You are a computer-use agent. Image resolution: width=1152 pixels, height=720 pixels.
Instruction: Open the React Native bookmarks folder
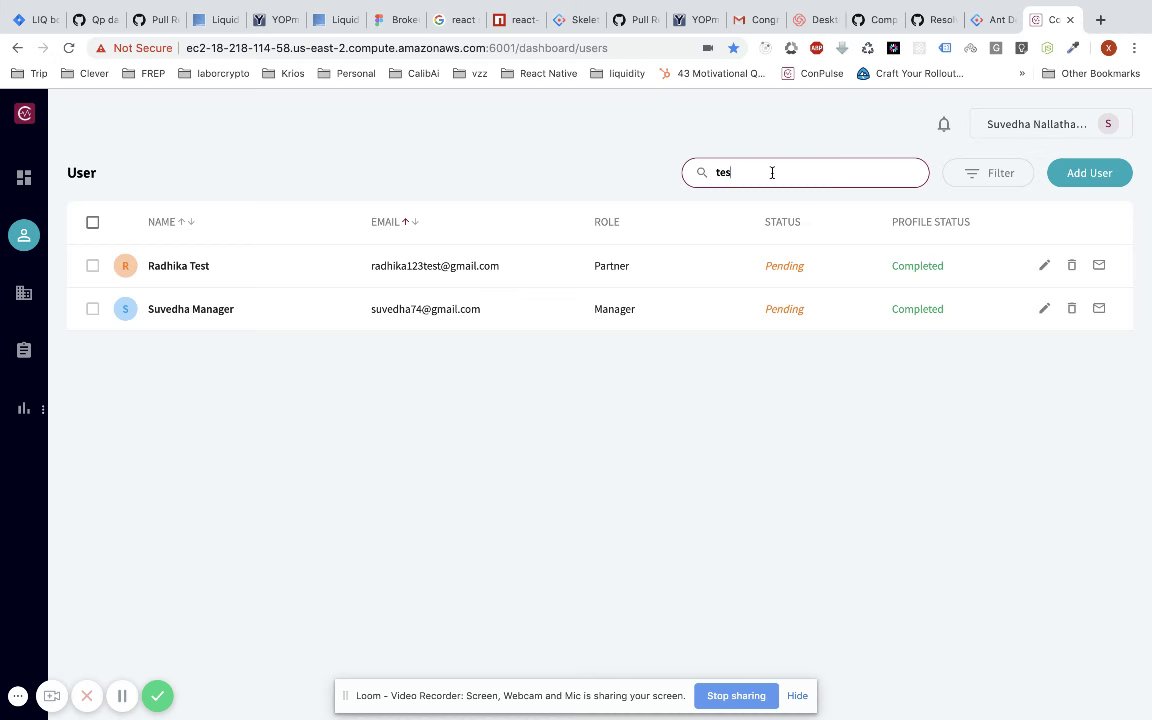pos(539,73)
